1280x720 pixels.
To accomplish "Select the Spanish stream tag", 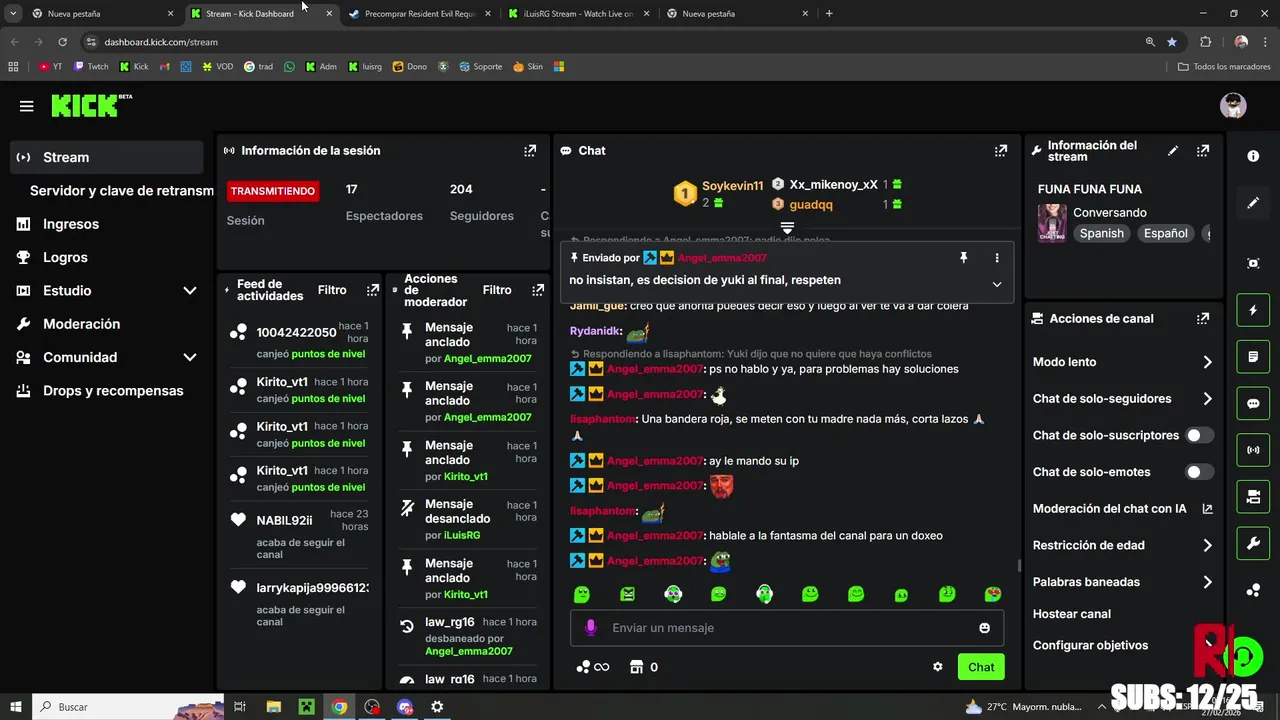I will tap(1102, 233).
